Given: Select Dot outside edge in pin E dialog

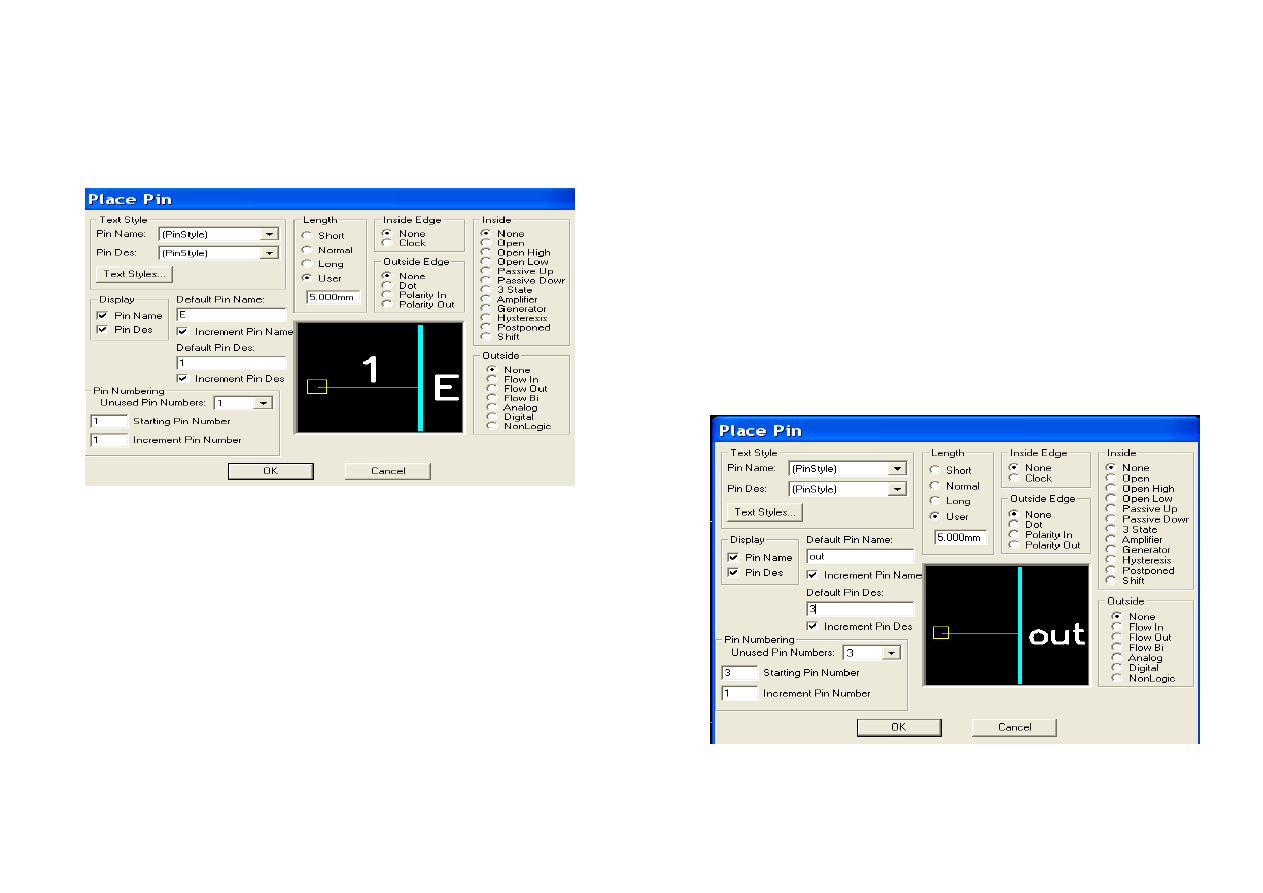Looking at the screenshot, I should point(387,285).
